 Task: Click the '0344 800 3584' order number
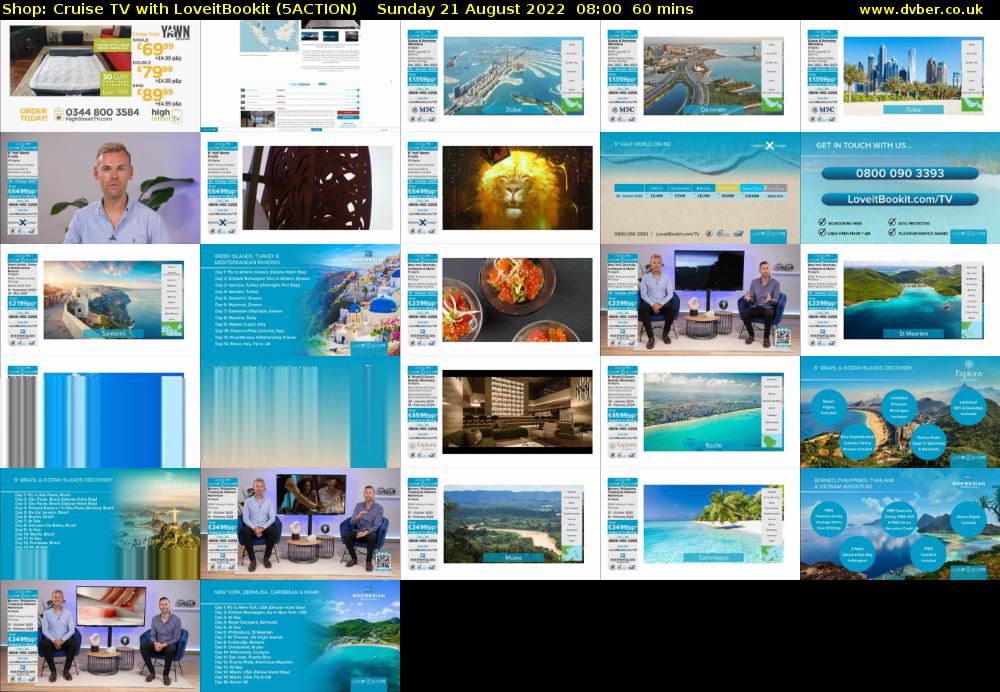pos(102,112)
